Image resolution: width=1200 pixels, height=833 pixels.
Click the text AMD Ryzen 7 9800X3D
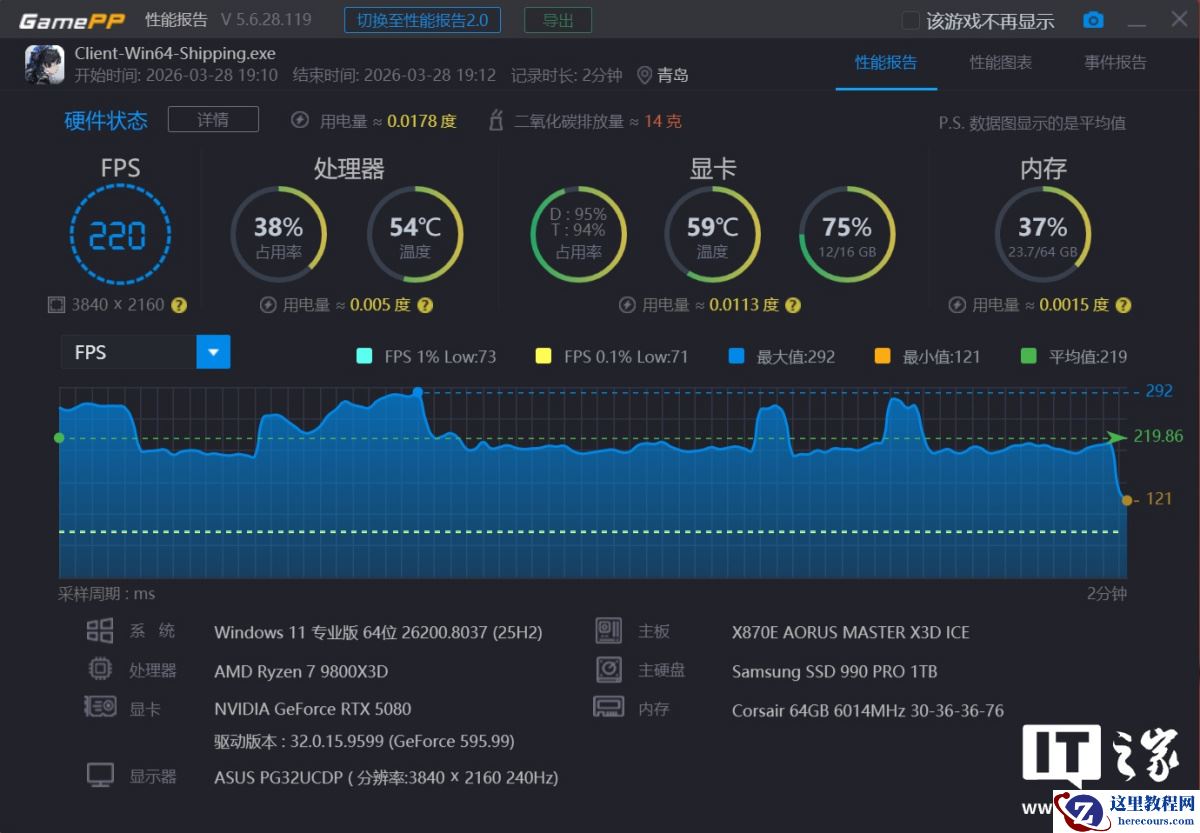(x=301, y=671)
